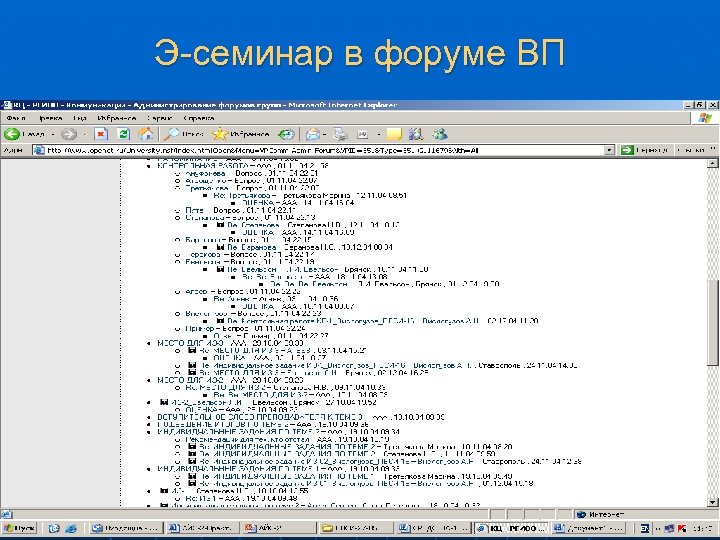Open ИНДИВИДУАЛЬНЫЕ ЗАДАНИЯ ПО ТЕМЕ 2 topic
Image resolution: width=720 pixels, height=540 pixels.
[238, 432]
